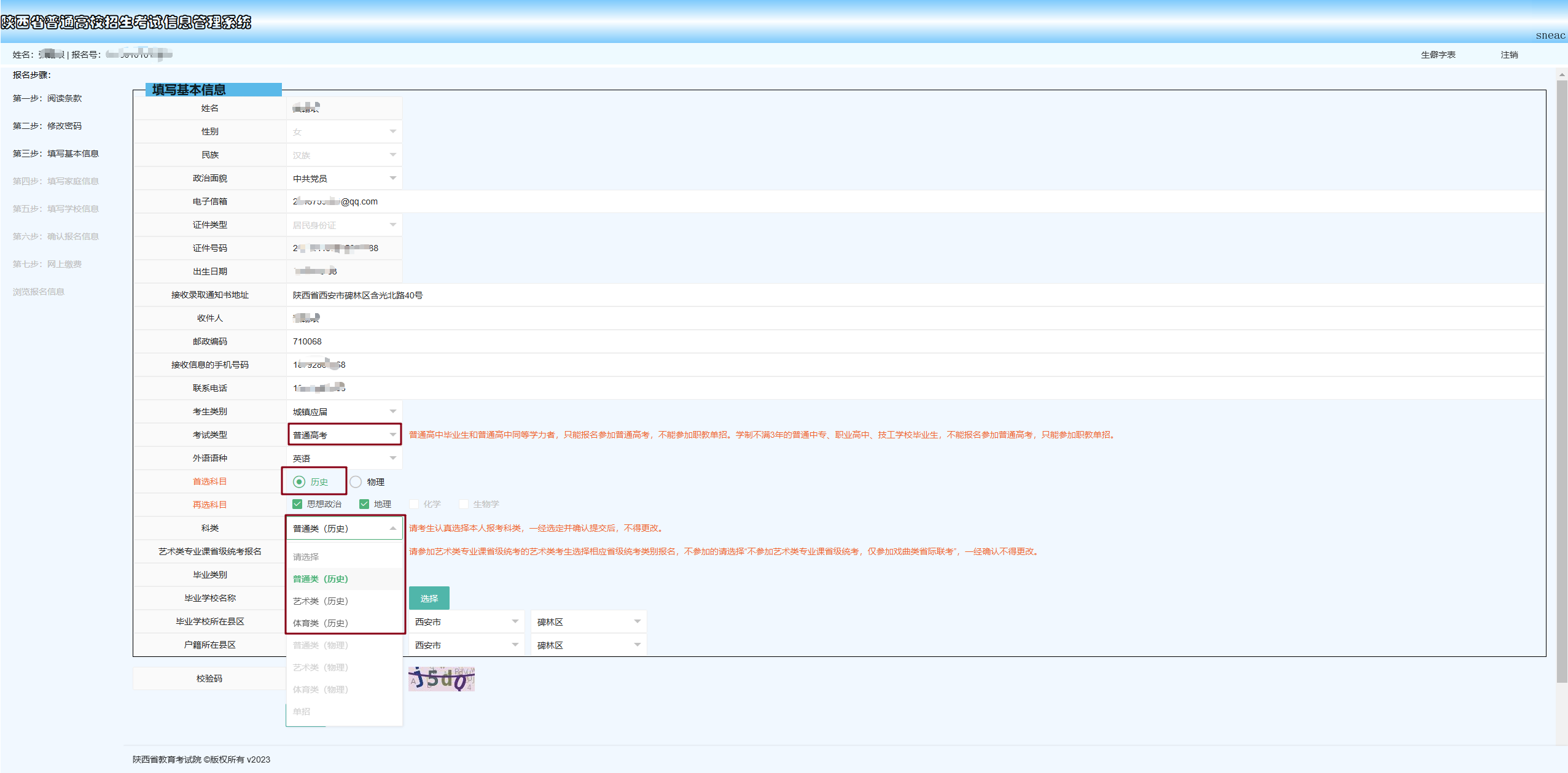This screenshot has height=773, width=1568.
Task: Click arrow icon of 政治面貌 dropdown
Action: (393, 178)
